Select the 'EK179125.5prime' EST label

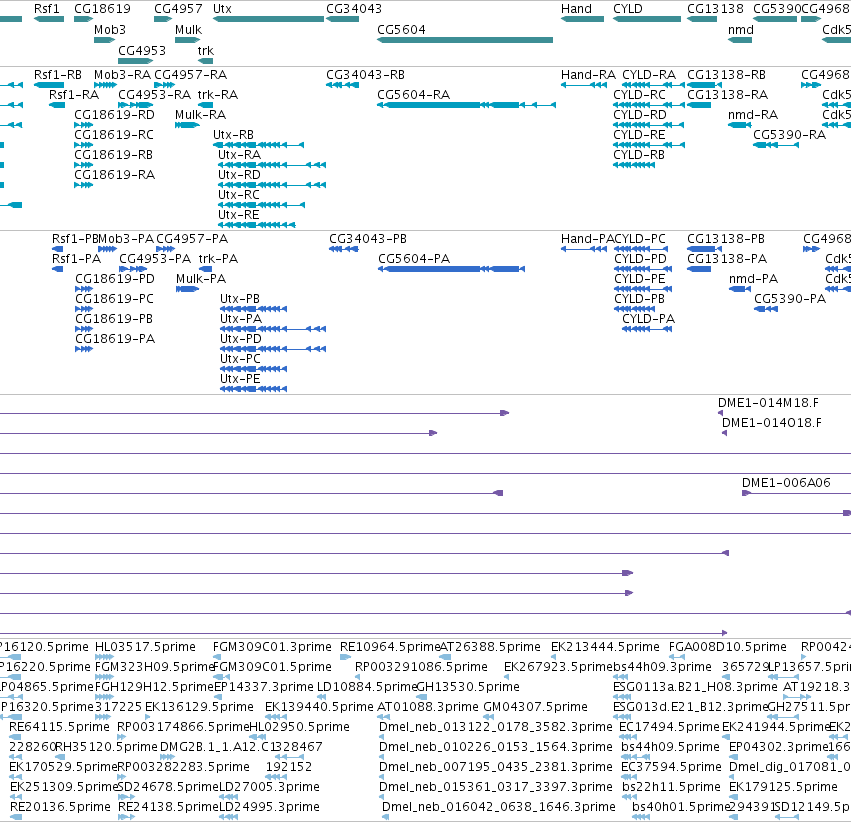tap(783, 787)
